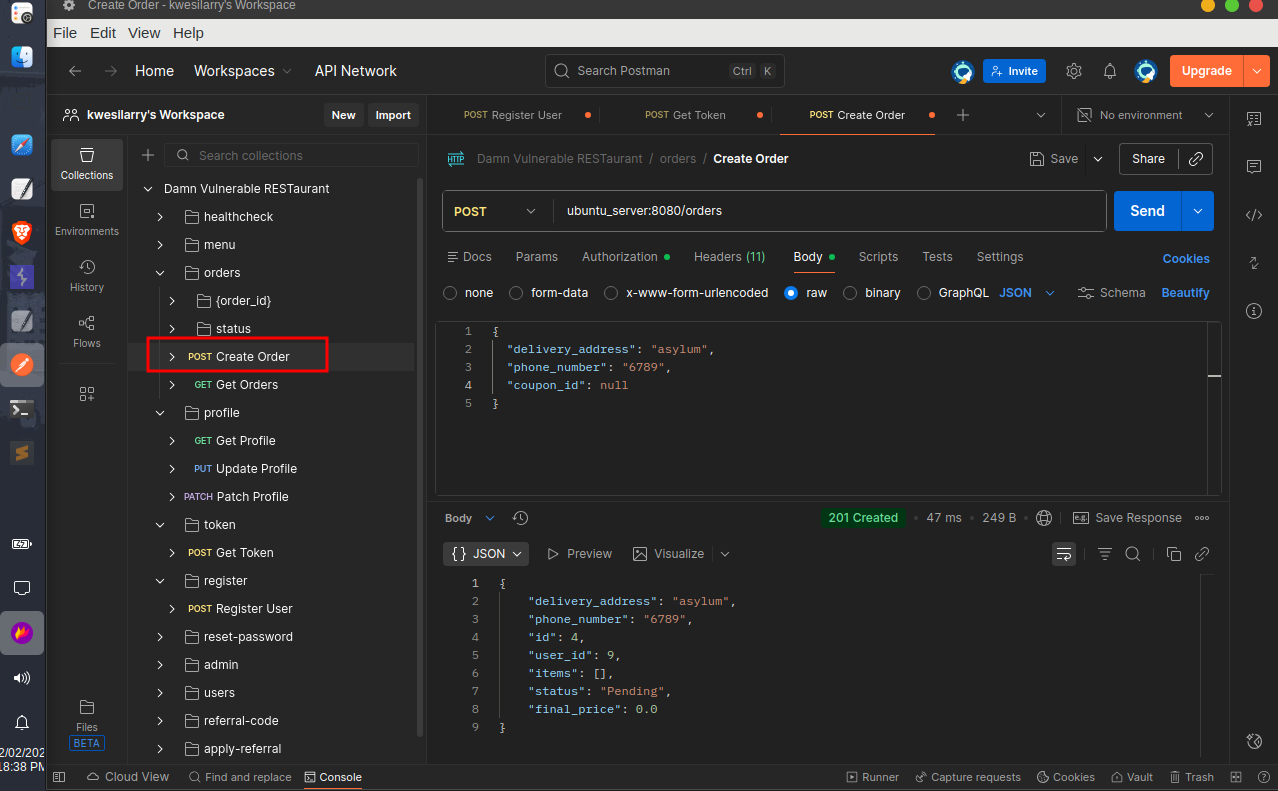Switch to the Headers request tab
The height and width of the screenshot is (791, 1278).
click(729, 257)
